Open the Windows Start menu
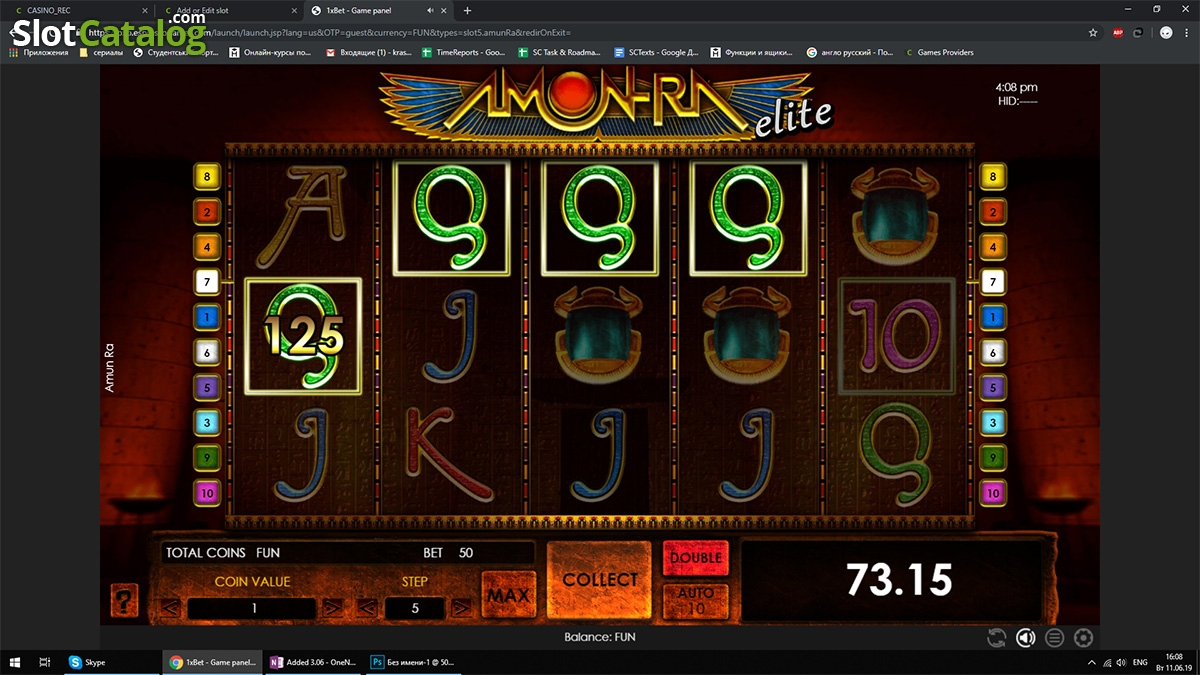The image size is (1200, 675). [x=14, y=662]
